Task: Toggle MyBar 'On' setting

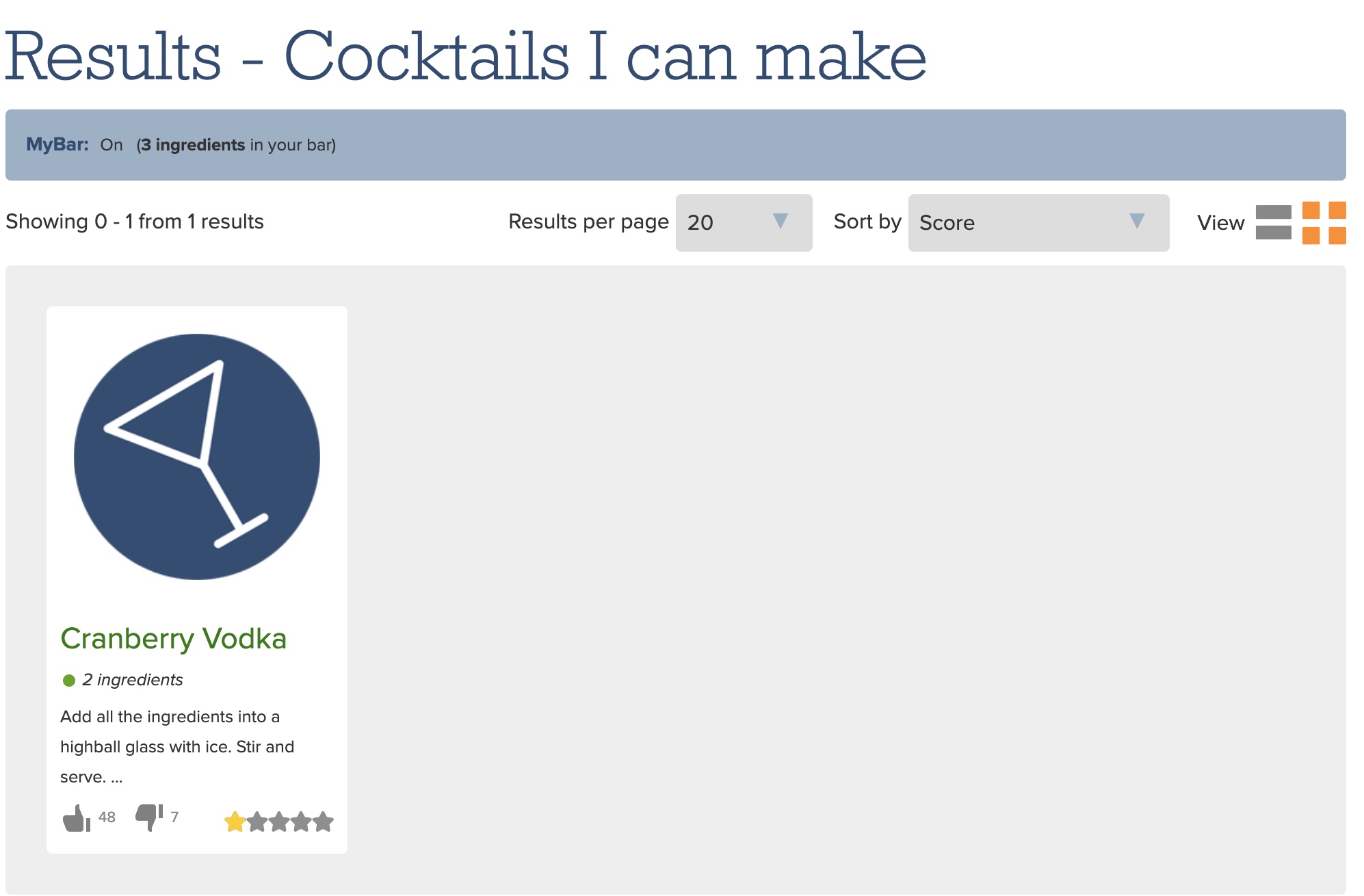Action: coord(112,145)
